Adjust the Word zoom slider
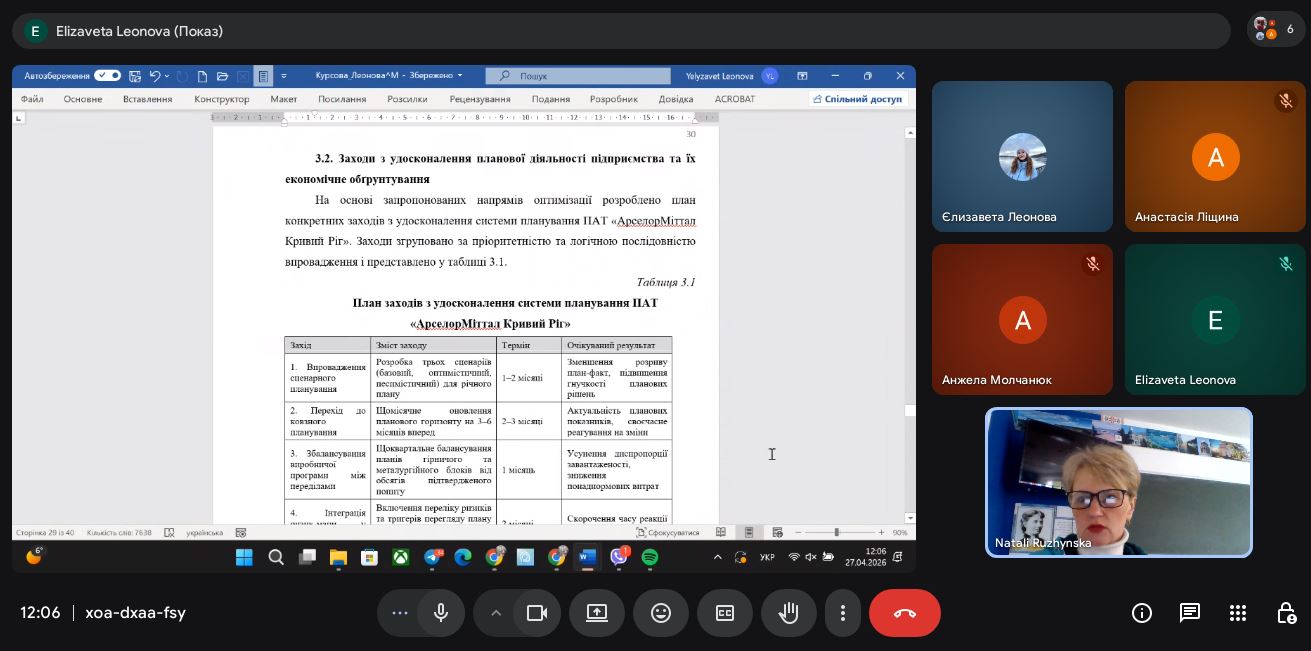Screen dimensions: 1311x651 point(837,532)
